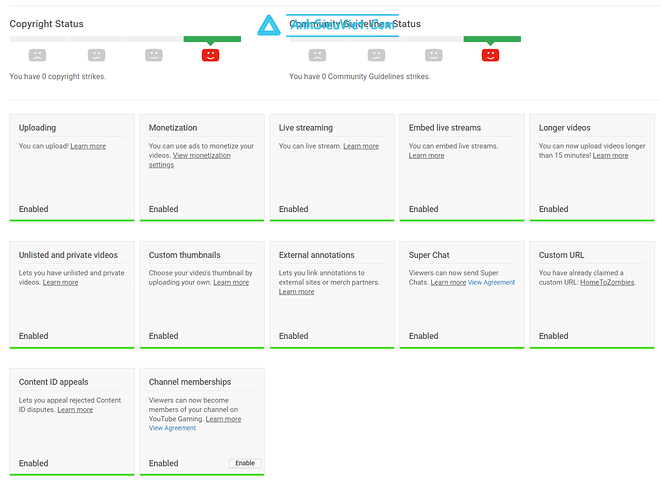Screen dimensions: 661x500
Task: Click the red smiley face under Community Guidelines Status
Action: coord(490,55)
